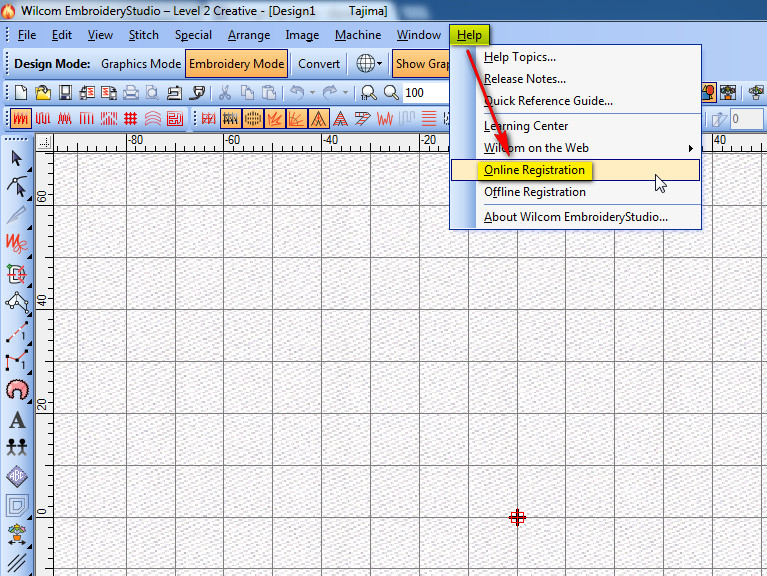The image size is (767, 576).
Task: Open the Edit menu
Action: pos(62,35)
